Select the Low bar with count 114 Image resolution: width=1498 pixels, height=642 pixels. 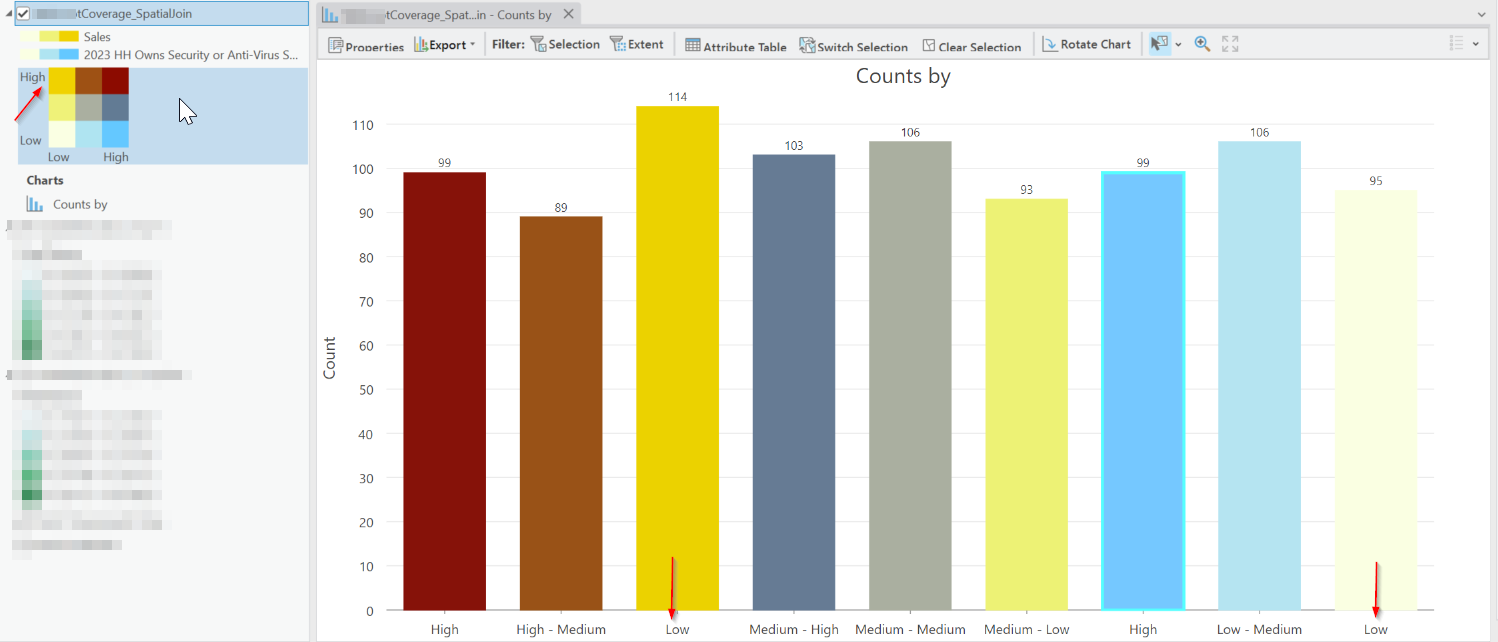677,350
